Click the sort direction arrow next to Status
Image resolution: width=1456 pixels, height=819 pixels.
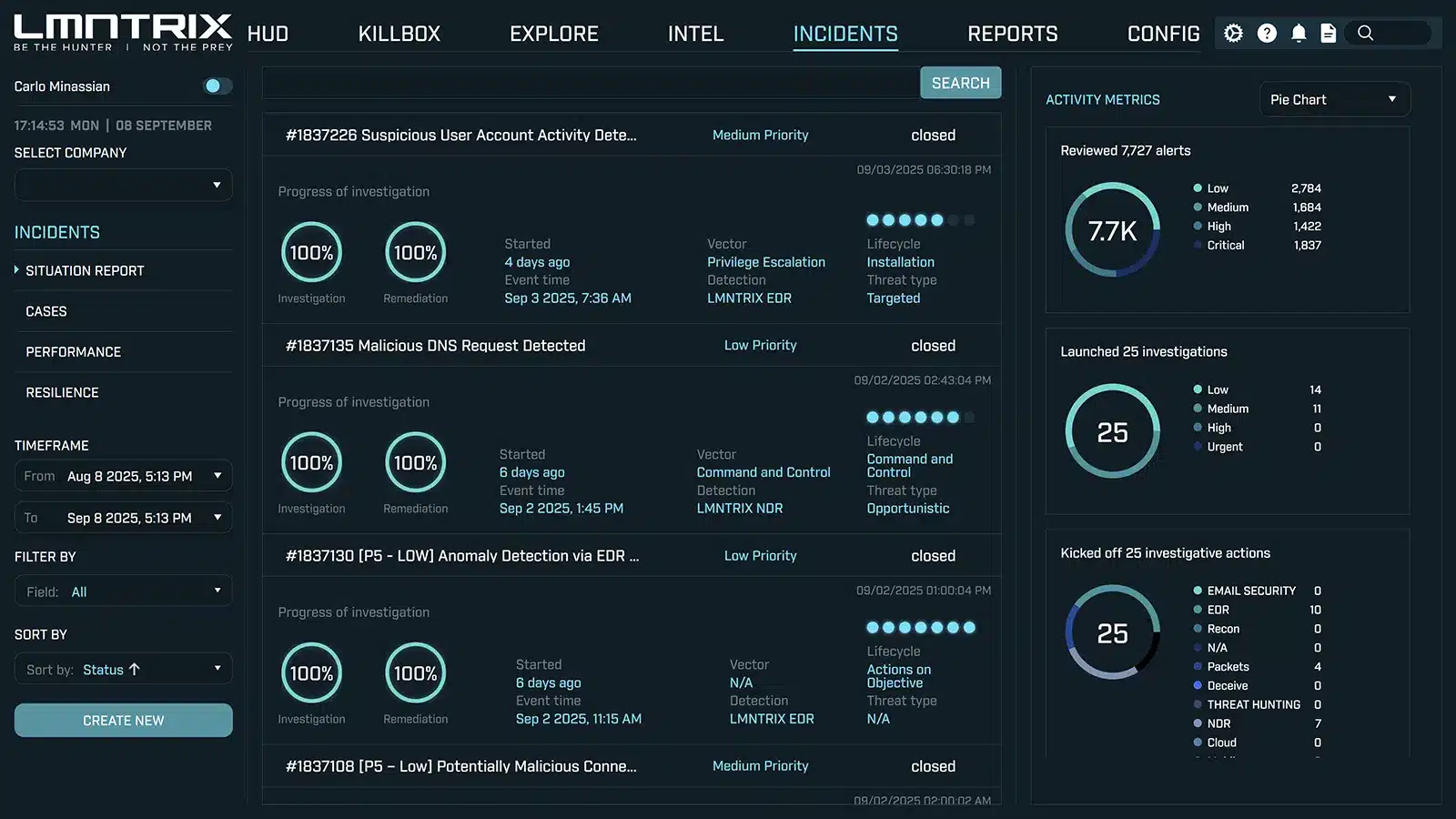pos(135,670)
